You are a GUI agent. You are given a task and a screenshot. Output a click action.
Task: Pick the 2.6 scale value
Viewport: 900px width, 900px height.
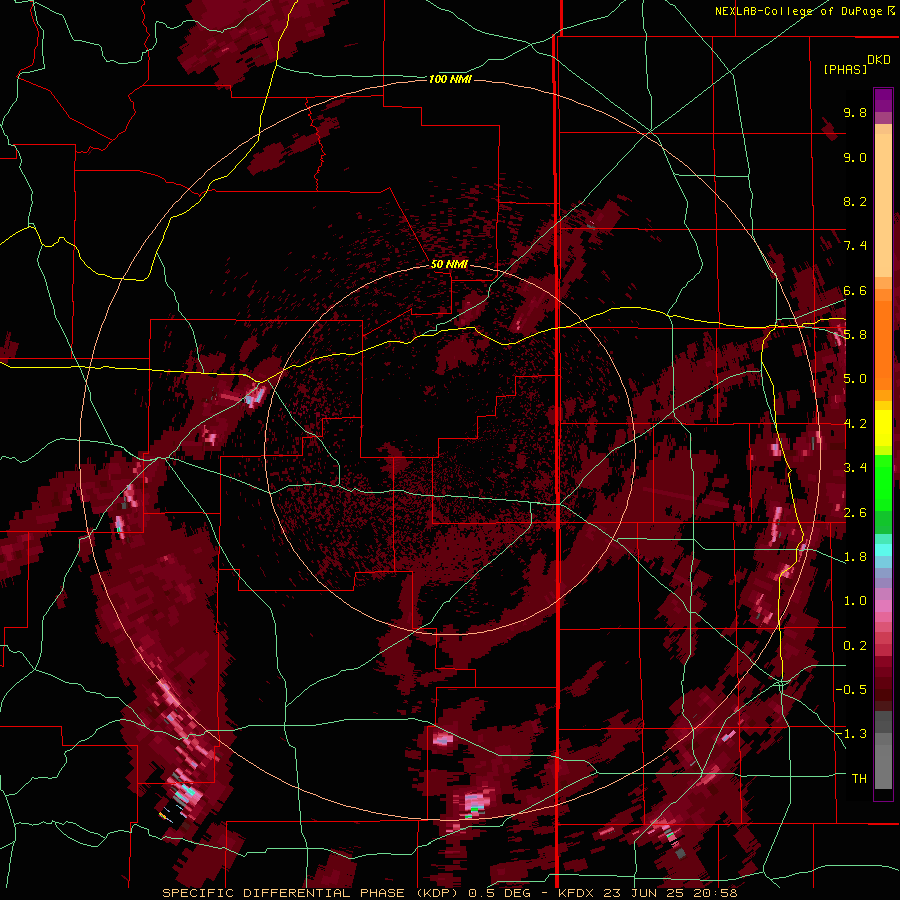tap(855, 513)
